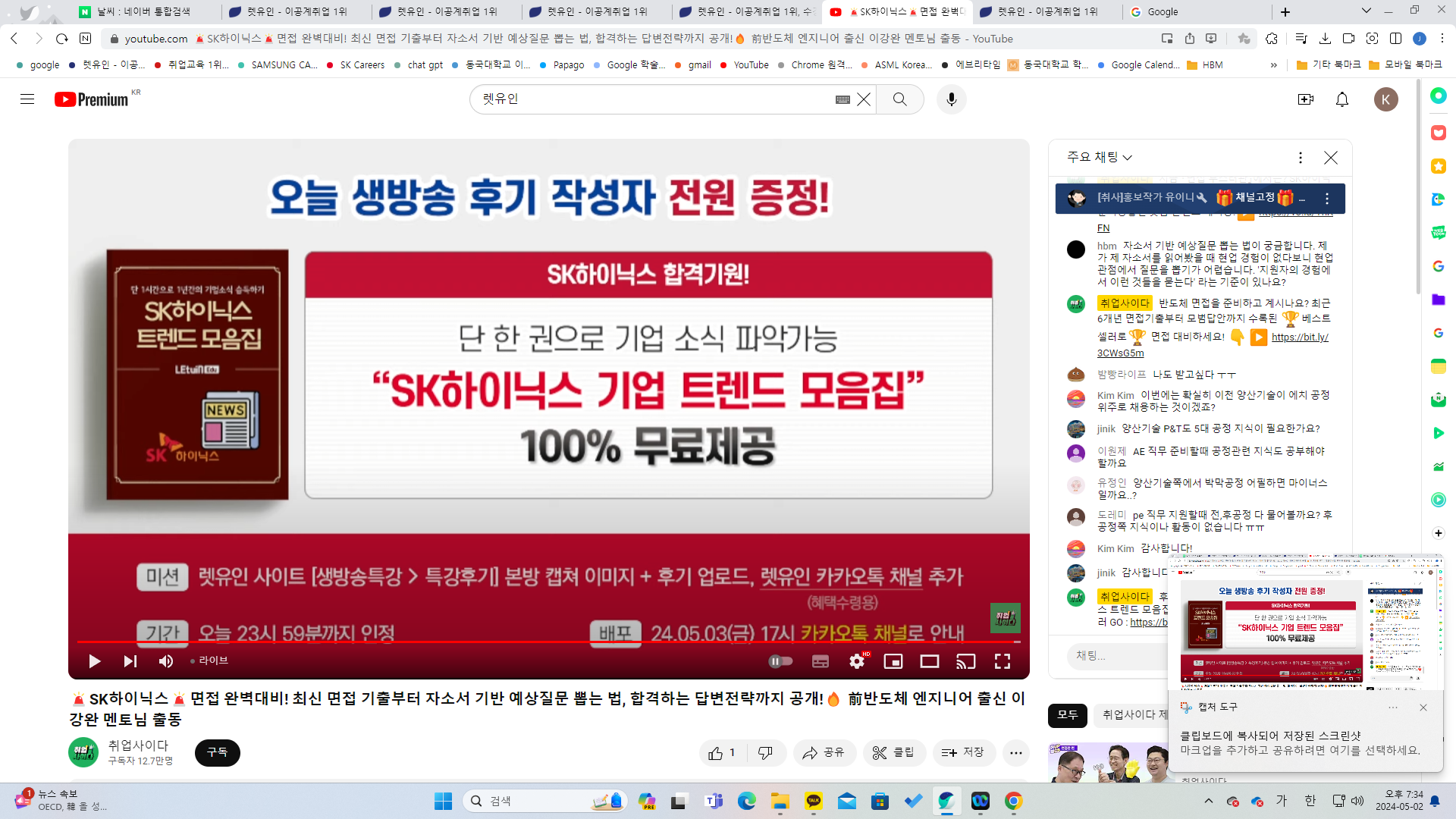The height and width of the screenshot is (819, 1456).
Task: Open the screen capture tool icon
Action: pyautogui.click(x=1372, y=39)
